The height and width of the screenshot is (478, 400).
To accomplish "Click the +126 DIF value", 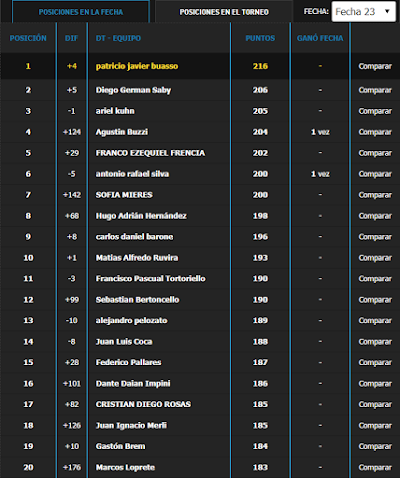I will click(x=72, y=426).
